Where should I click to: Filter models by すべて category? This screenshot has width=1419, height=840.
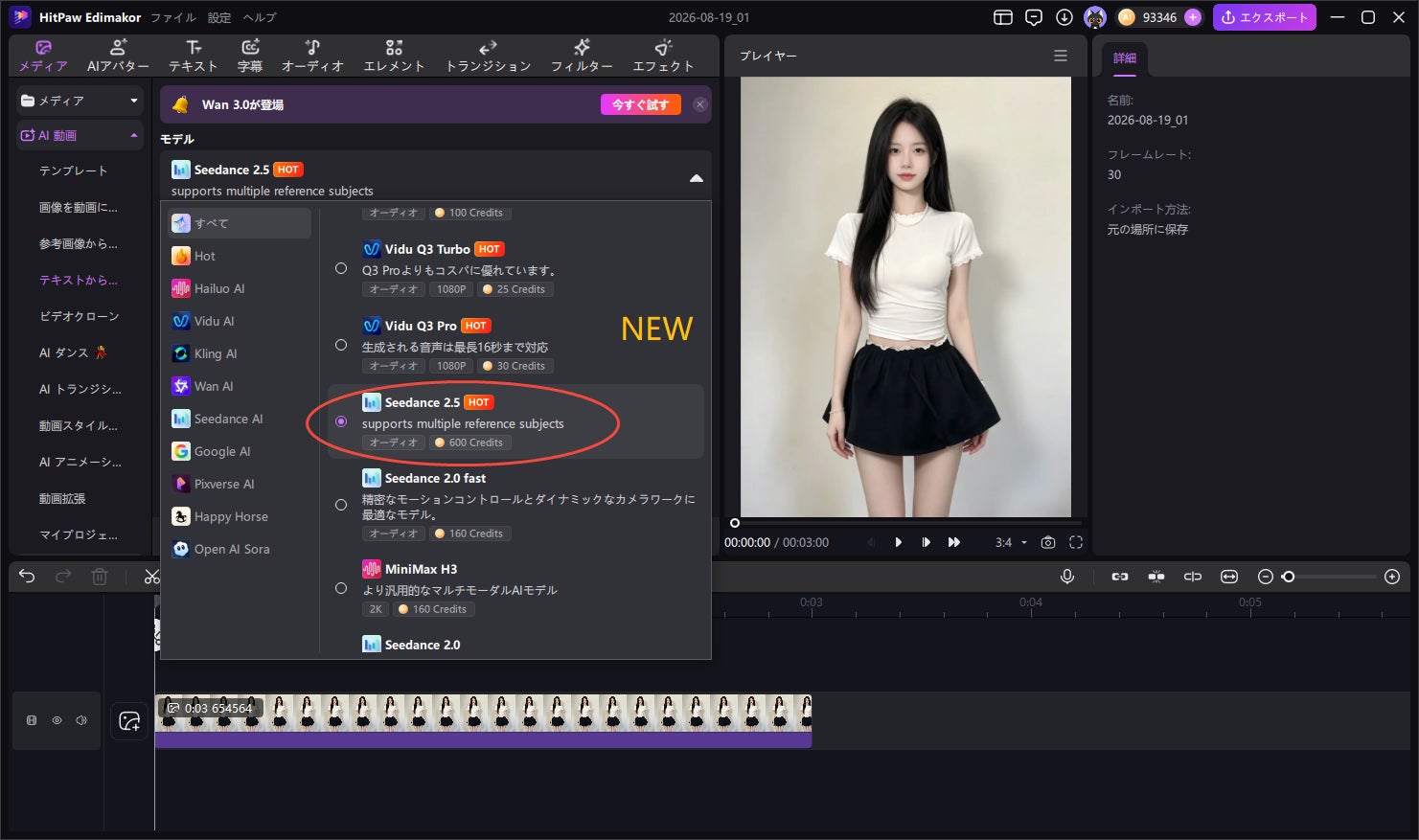pos(240,223)
